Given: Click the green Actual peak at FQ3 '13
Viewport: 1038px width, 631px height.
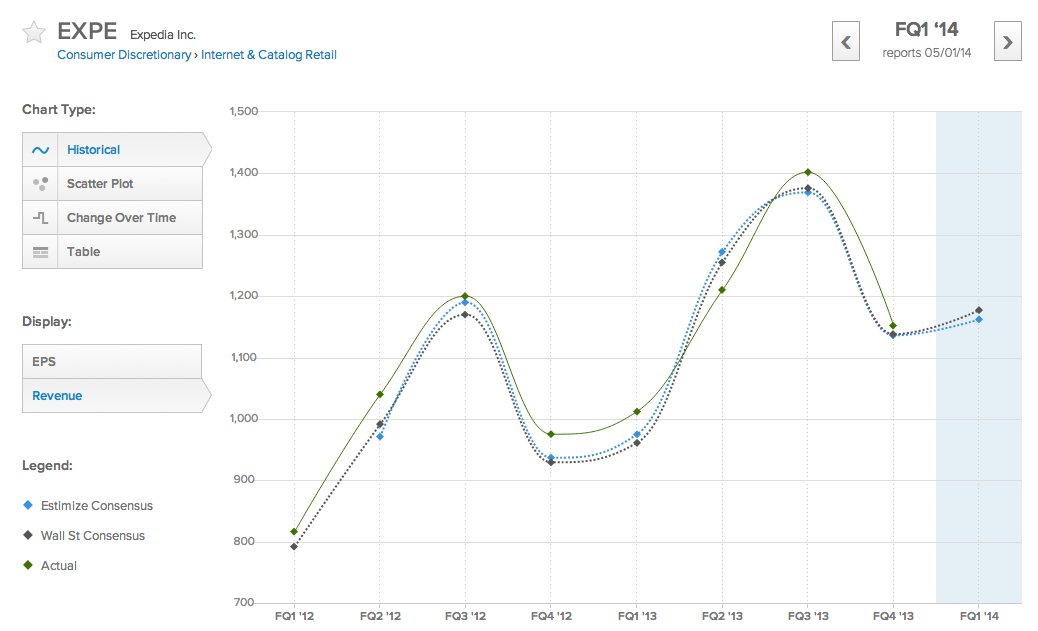Looking at the screenshot, I should [808, 172].
